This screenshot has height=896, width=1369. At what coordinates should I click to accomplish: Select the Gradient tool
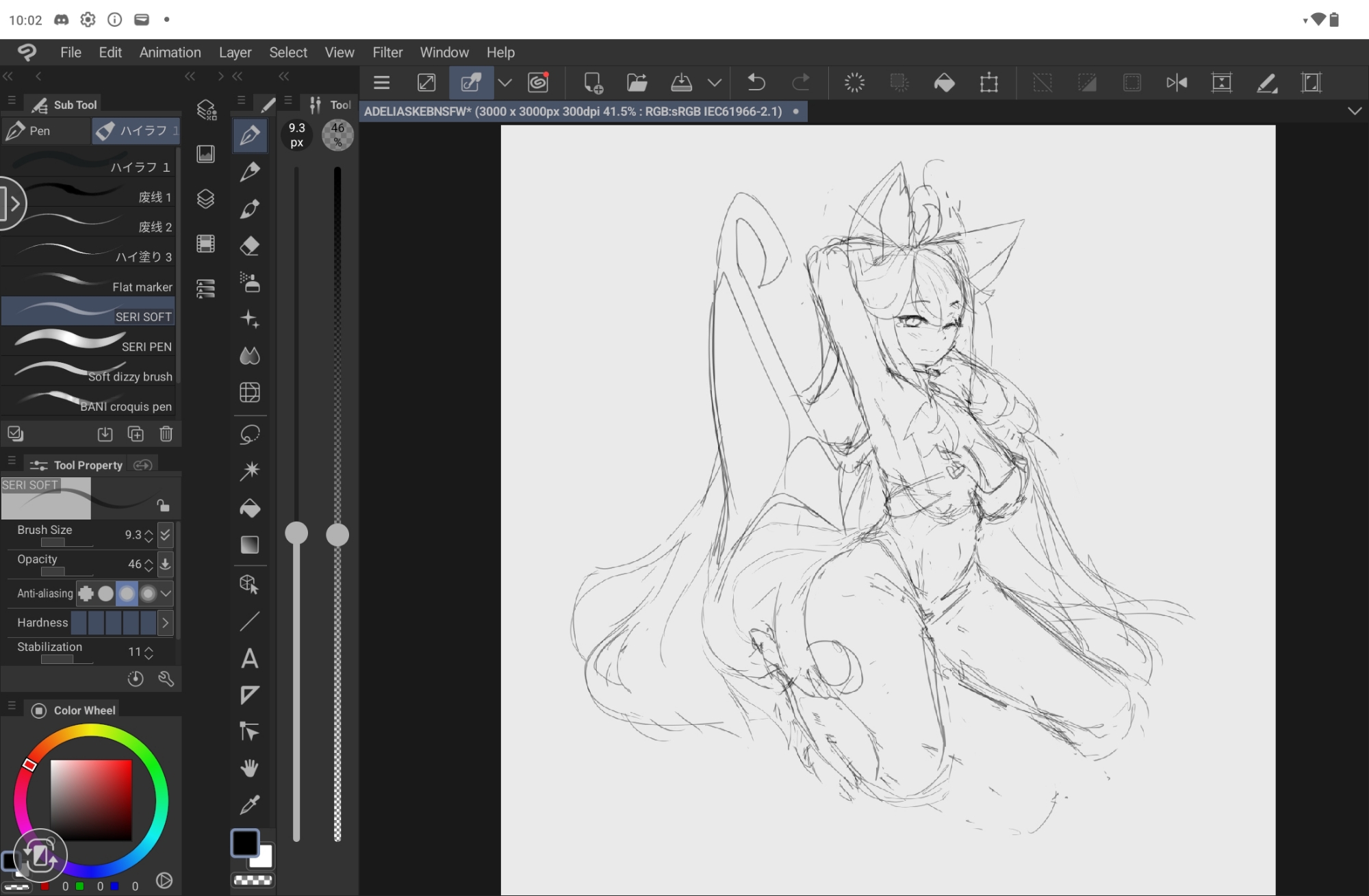250,545
